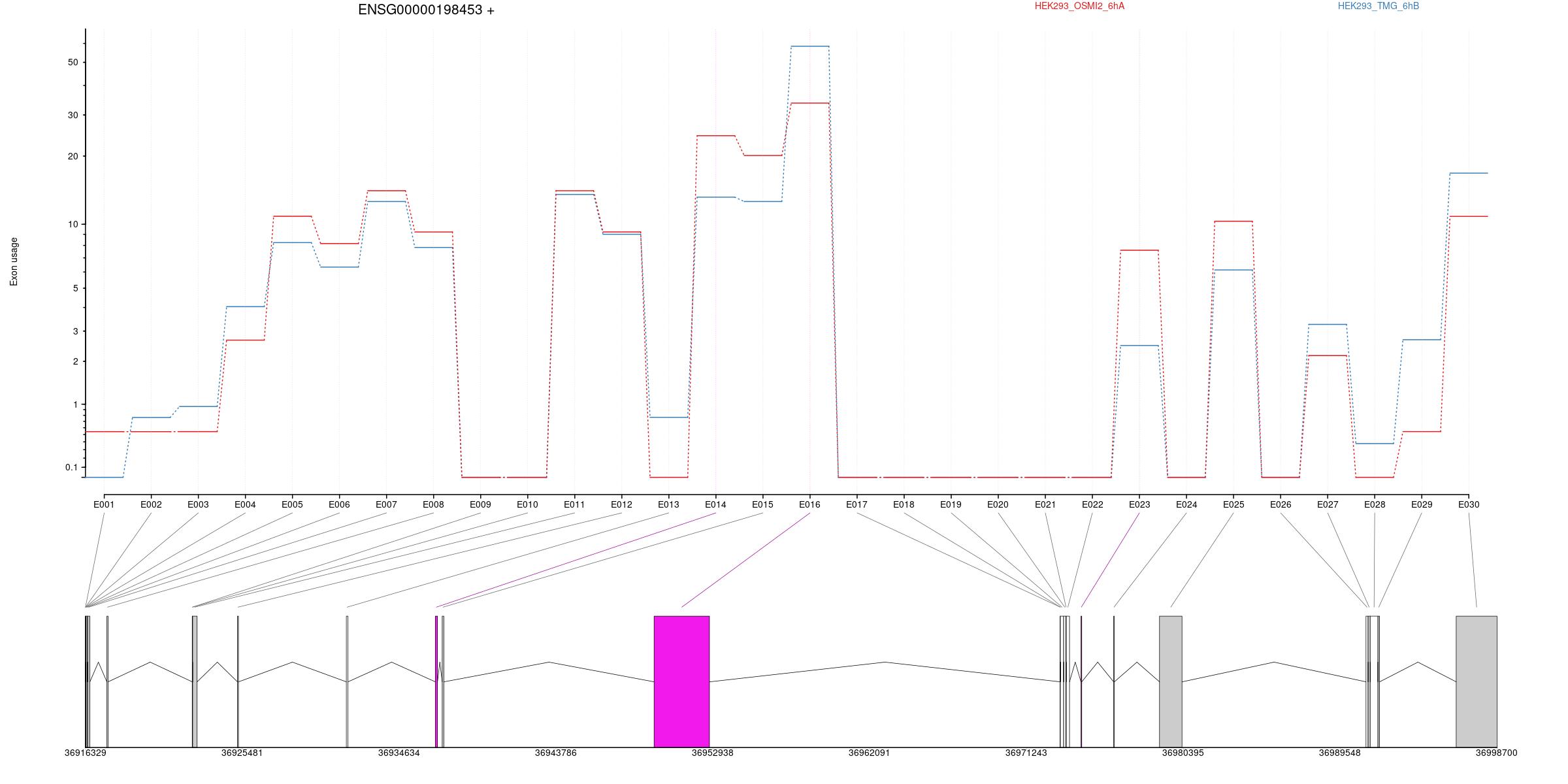Click exon label E015
1568x784 pixels.
762,504
